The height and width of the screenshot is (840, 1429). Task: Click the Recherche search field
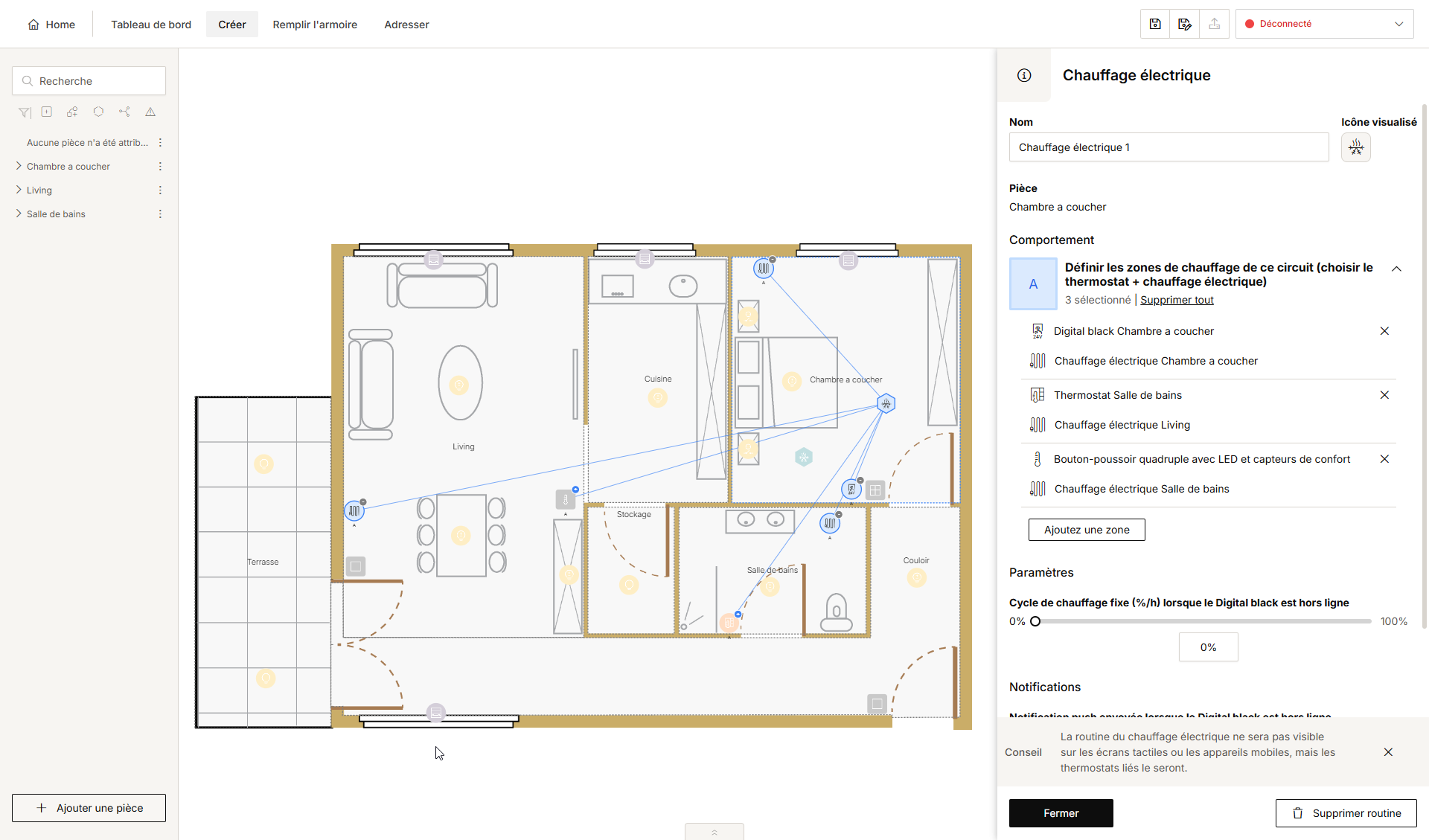pos(89,81)
